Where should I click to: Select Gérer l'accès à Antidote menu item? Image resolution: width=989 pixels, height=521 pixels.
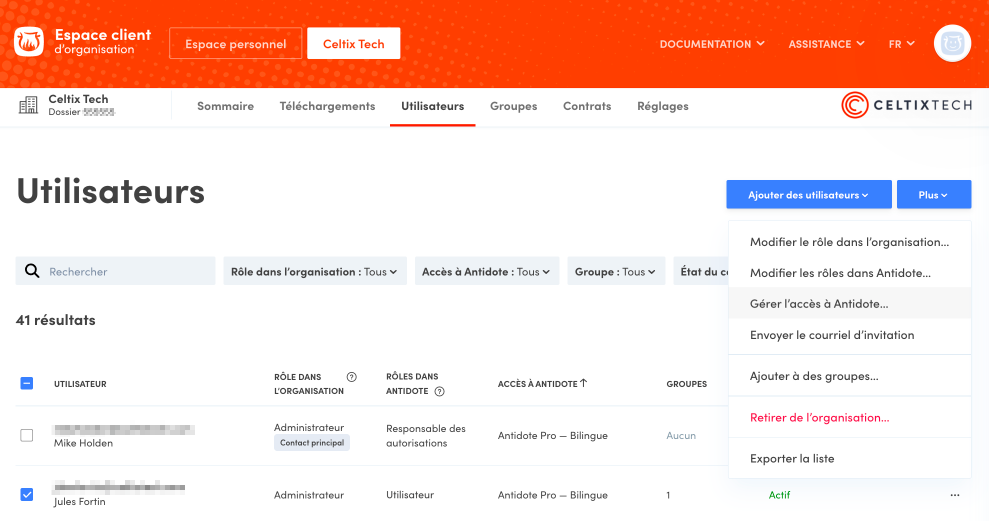pos(819,303)
